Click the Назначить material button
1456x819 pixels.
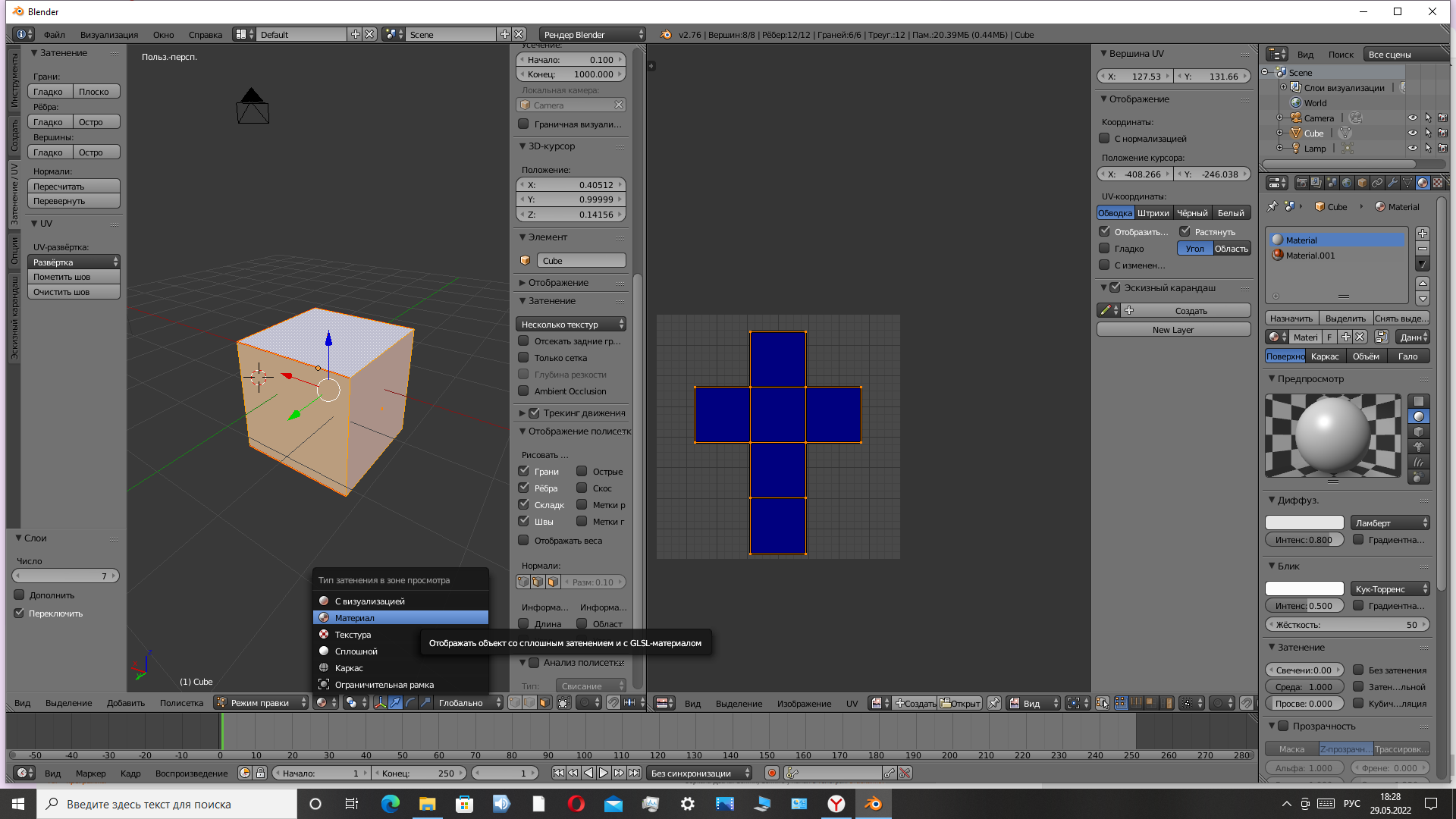(1291, 318)
